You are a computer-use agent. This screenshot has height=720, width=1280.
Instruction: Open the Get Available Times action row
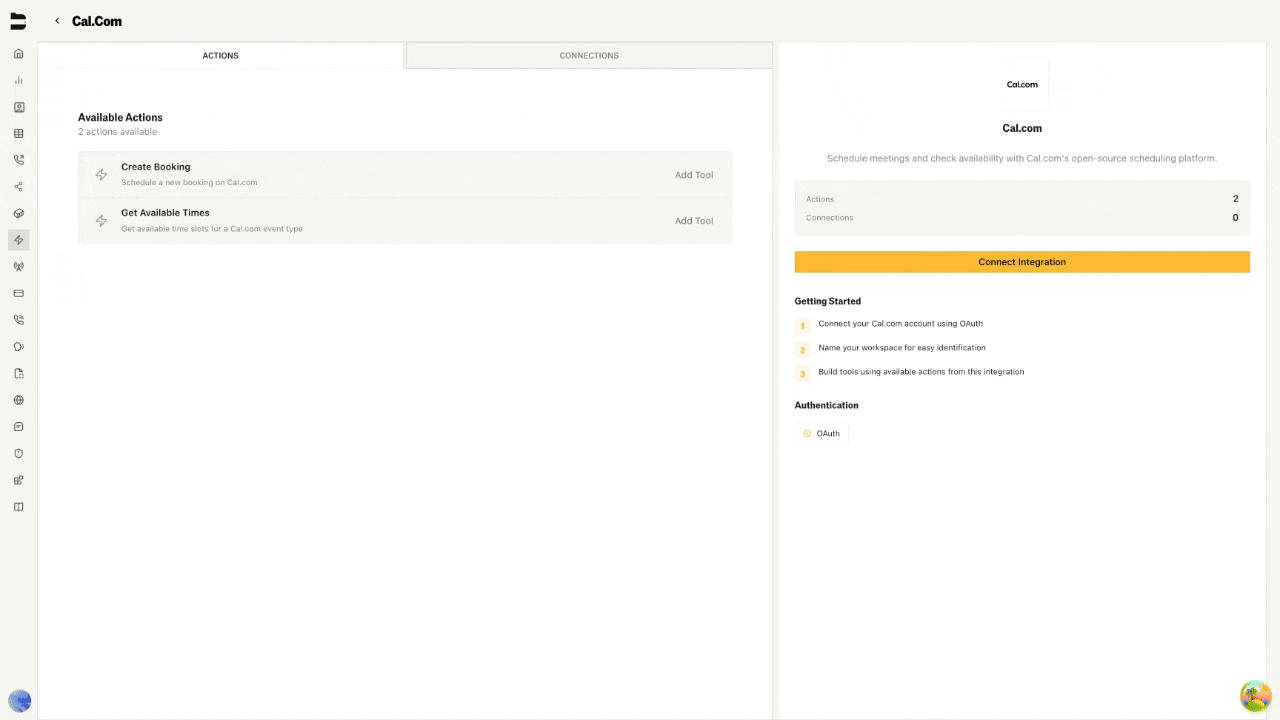(405, 221)
